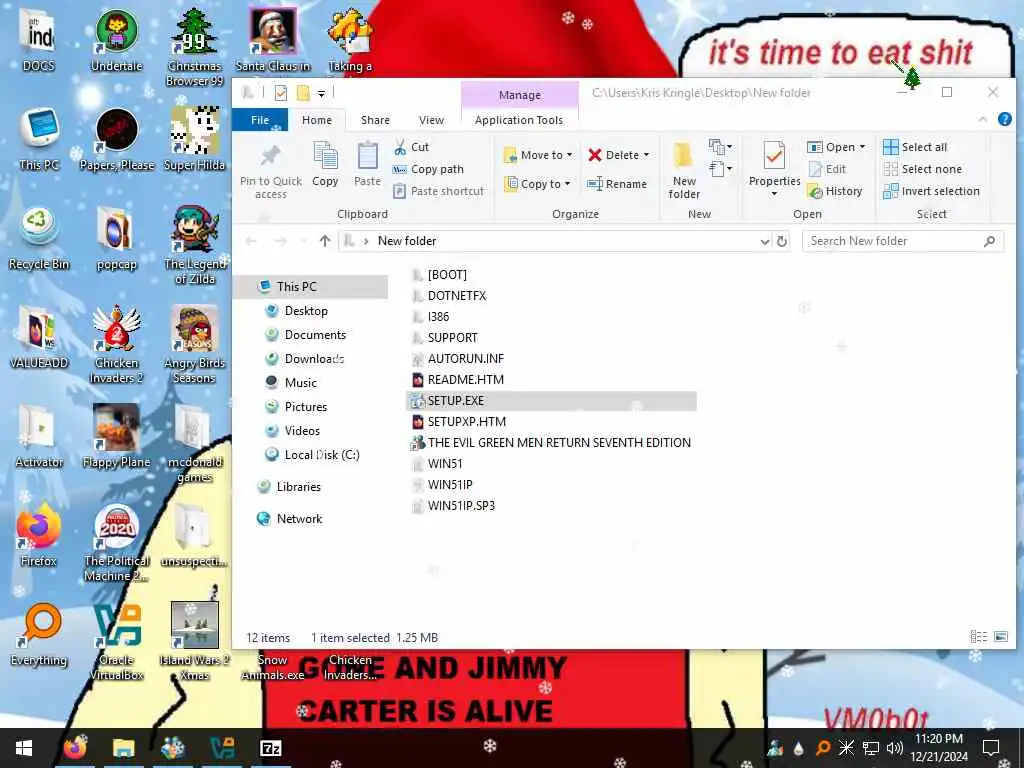Click the quick access Properties checkmark icon
Image resolution: width=1024 pixels, height=768 pixels.
[281, 93]
